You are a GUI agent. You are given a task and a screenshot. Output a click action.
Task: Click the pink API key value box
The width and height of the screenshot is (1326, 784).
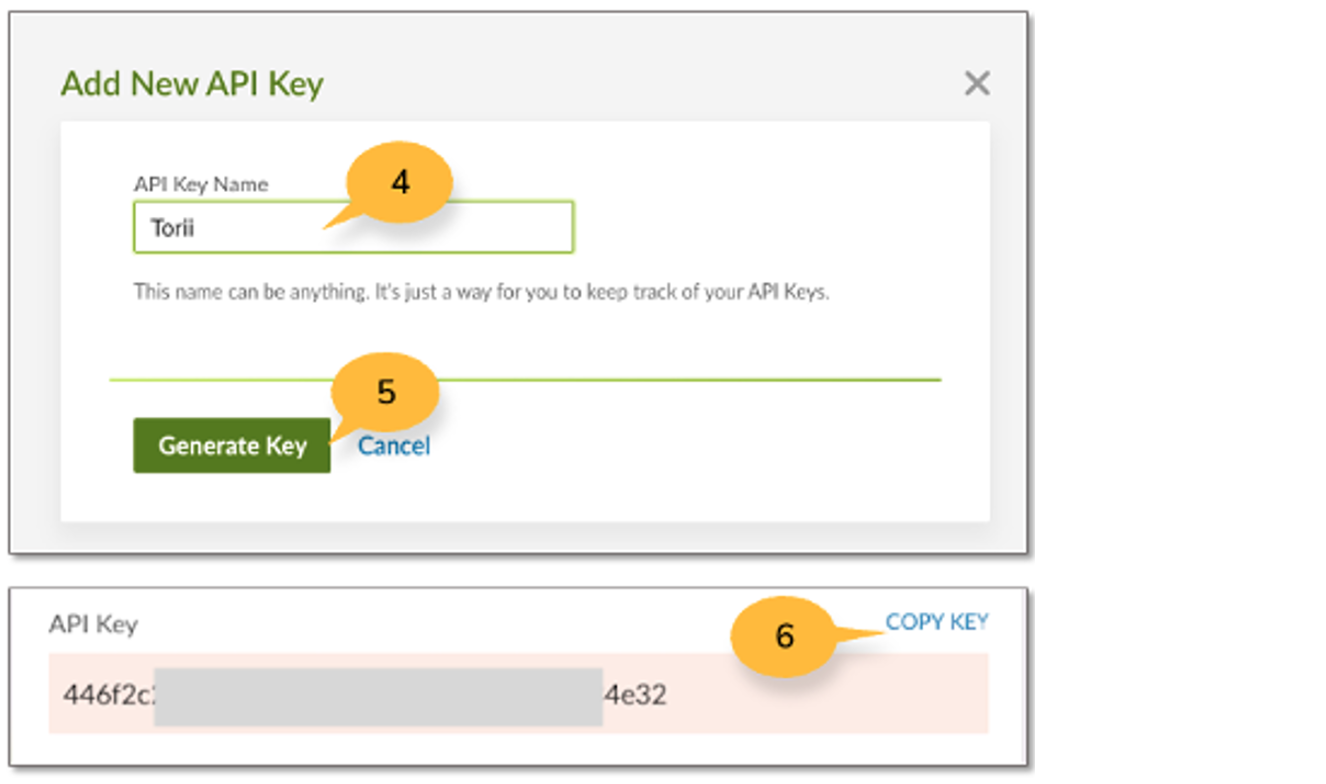(x=518, y=693)
